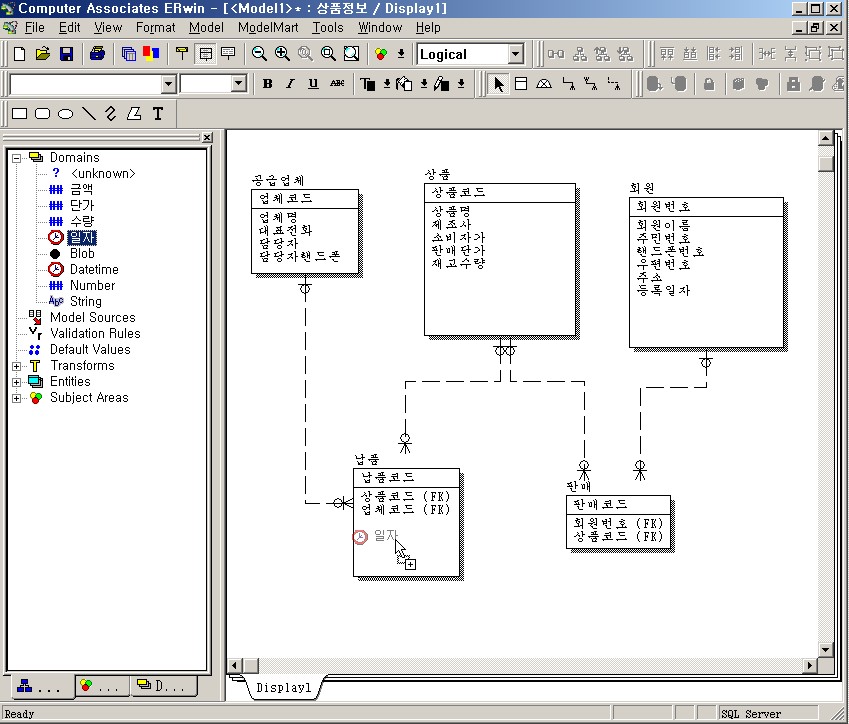849x724 pixels.
Task: Switch to the Display1 diagram tab
Action: pos(284,687)
